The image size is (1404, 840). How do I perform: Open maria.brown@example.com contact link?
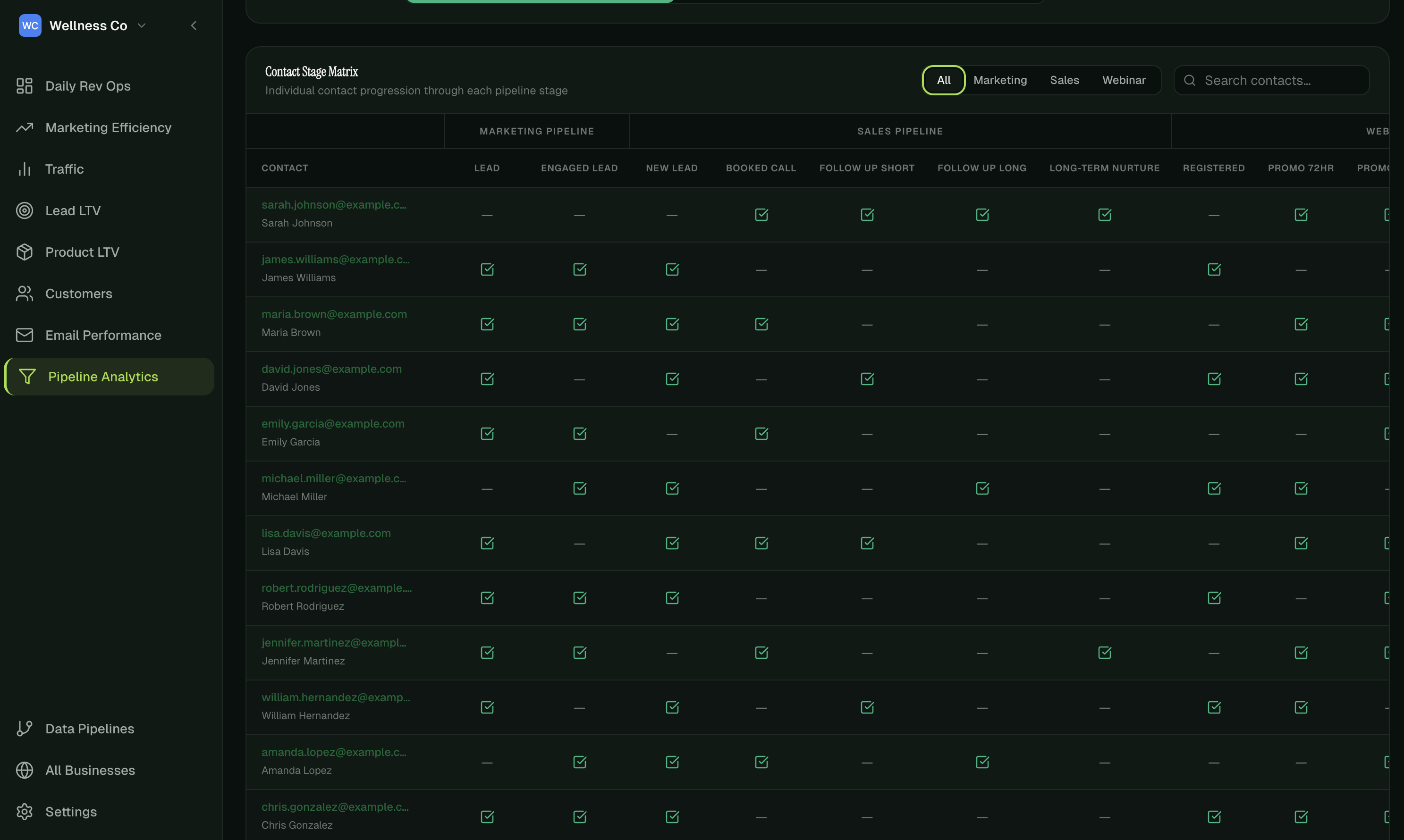tap(334, 314)
